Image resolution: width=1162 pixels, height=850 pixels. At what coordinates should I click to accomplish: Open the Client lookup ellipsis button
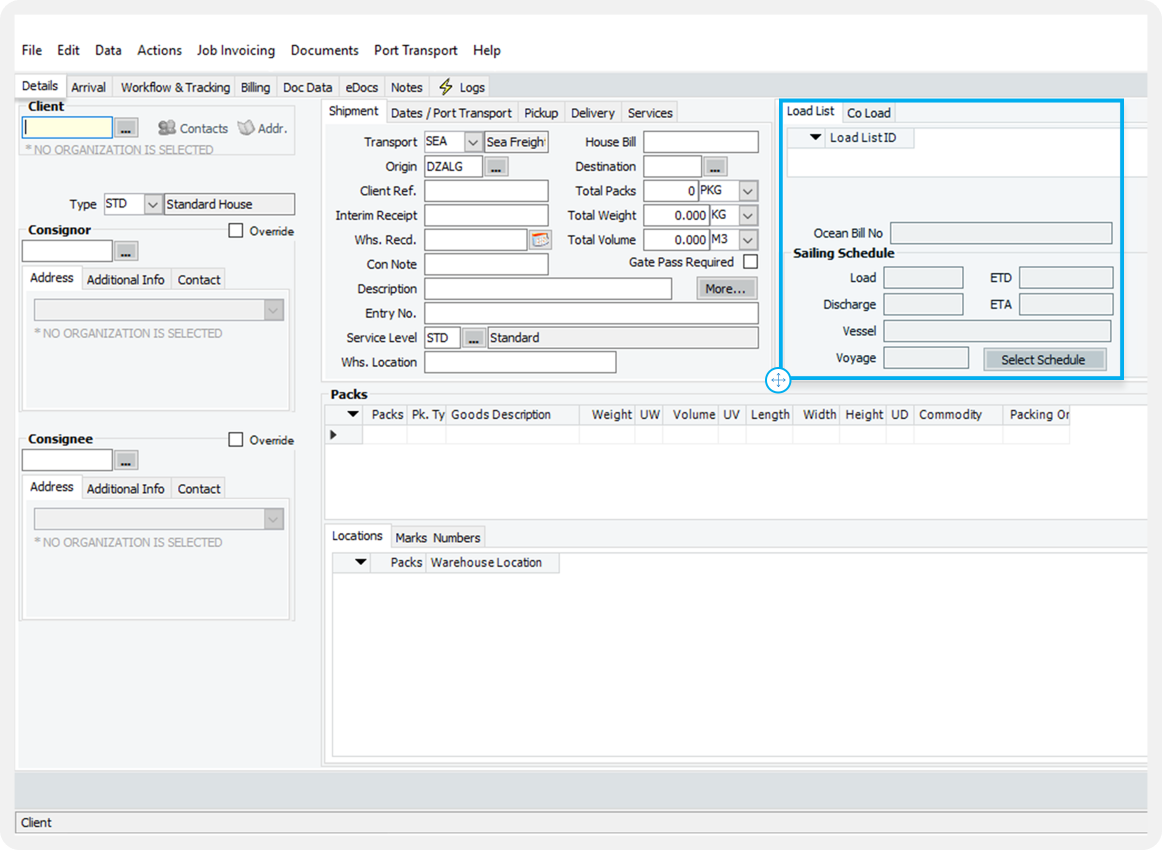[125, 128]
